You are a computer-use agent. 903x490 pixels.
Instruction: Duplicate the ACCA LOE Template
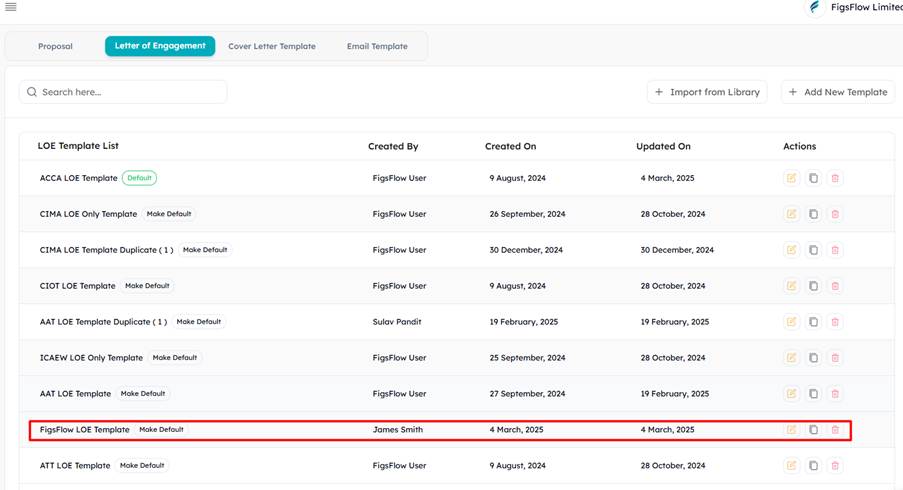click(813, 178)
